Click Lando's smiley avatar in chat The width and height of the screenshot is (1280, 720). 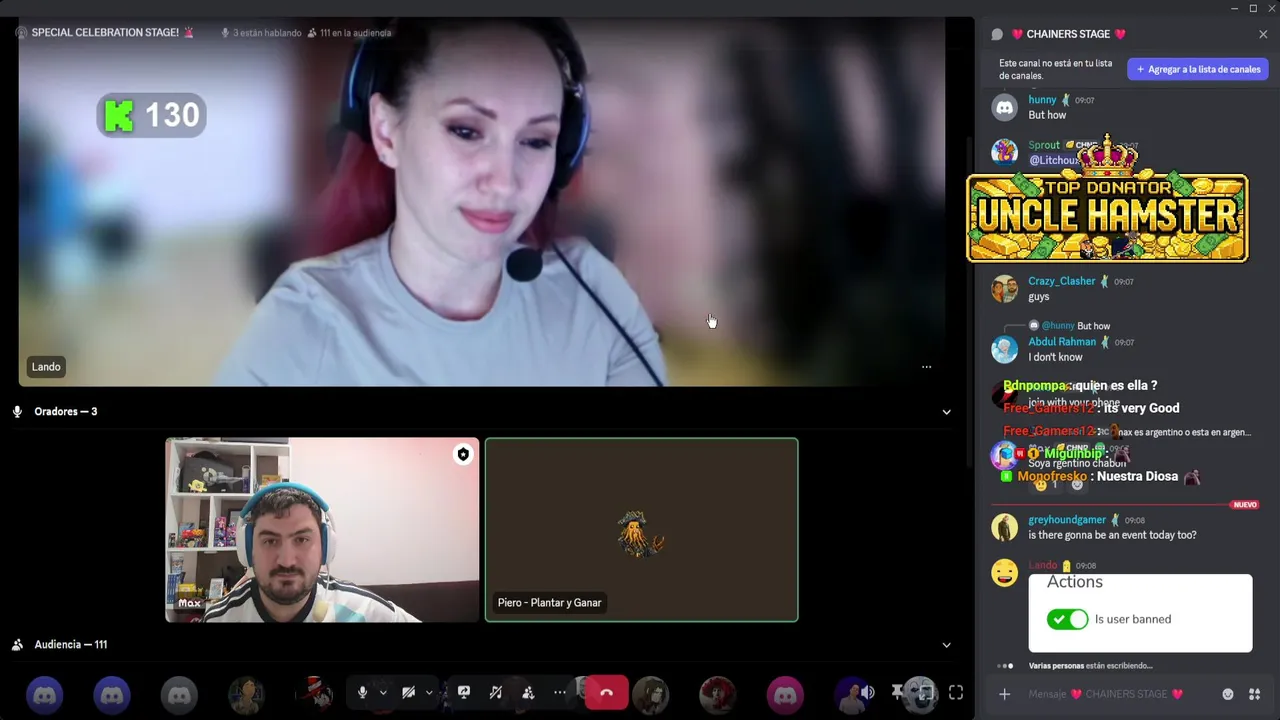(x=1004, y=572)
